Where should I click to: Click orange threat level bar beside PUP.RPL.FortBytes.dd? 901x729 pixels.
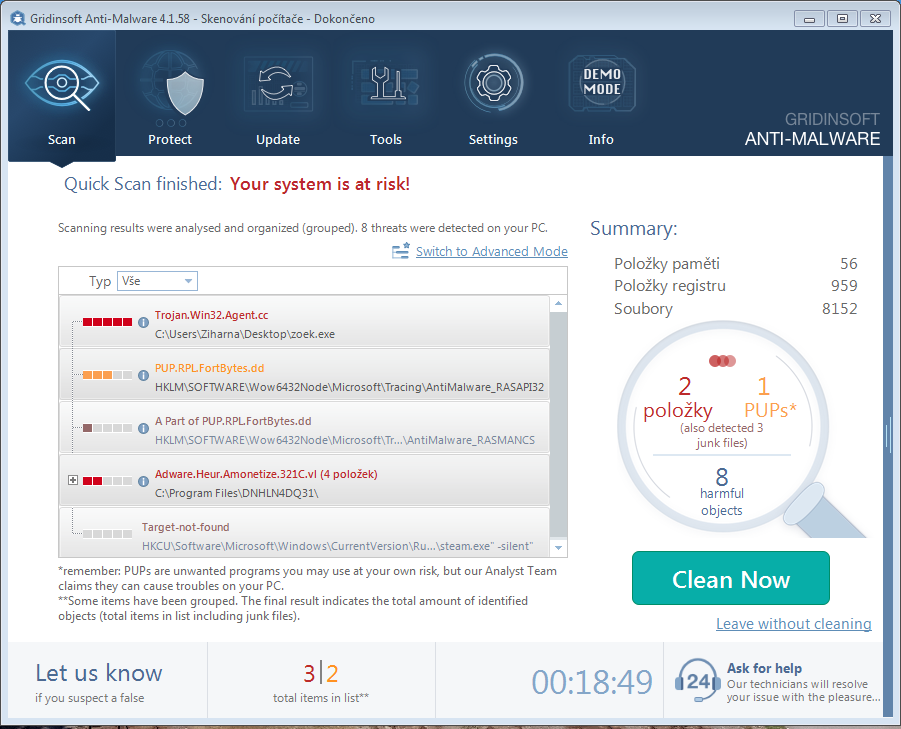pyautogui.click(x=107, y=375)
